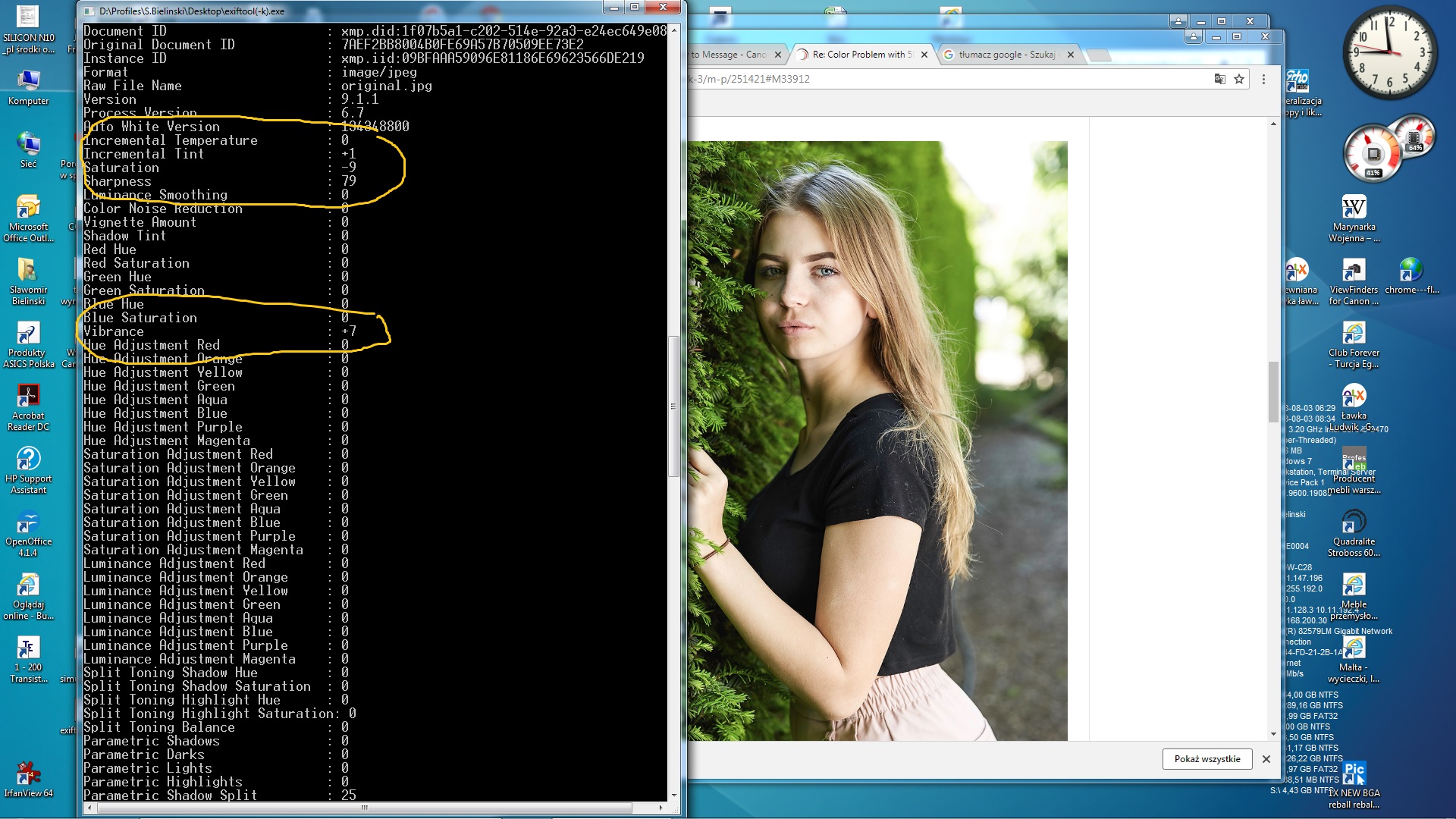The height and width of the screenshot is (819, 1456).
Task: Open the exiftool console window system menu icon
Action: (89, 11)
